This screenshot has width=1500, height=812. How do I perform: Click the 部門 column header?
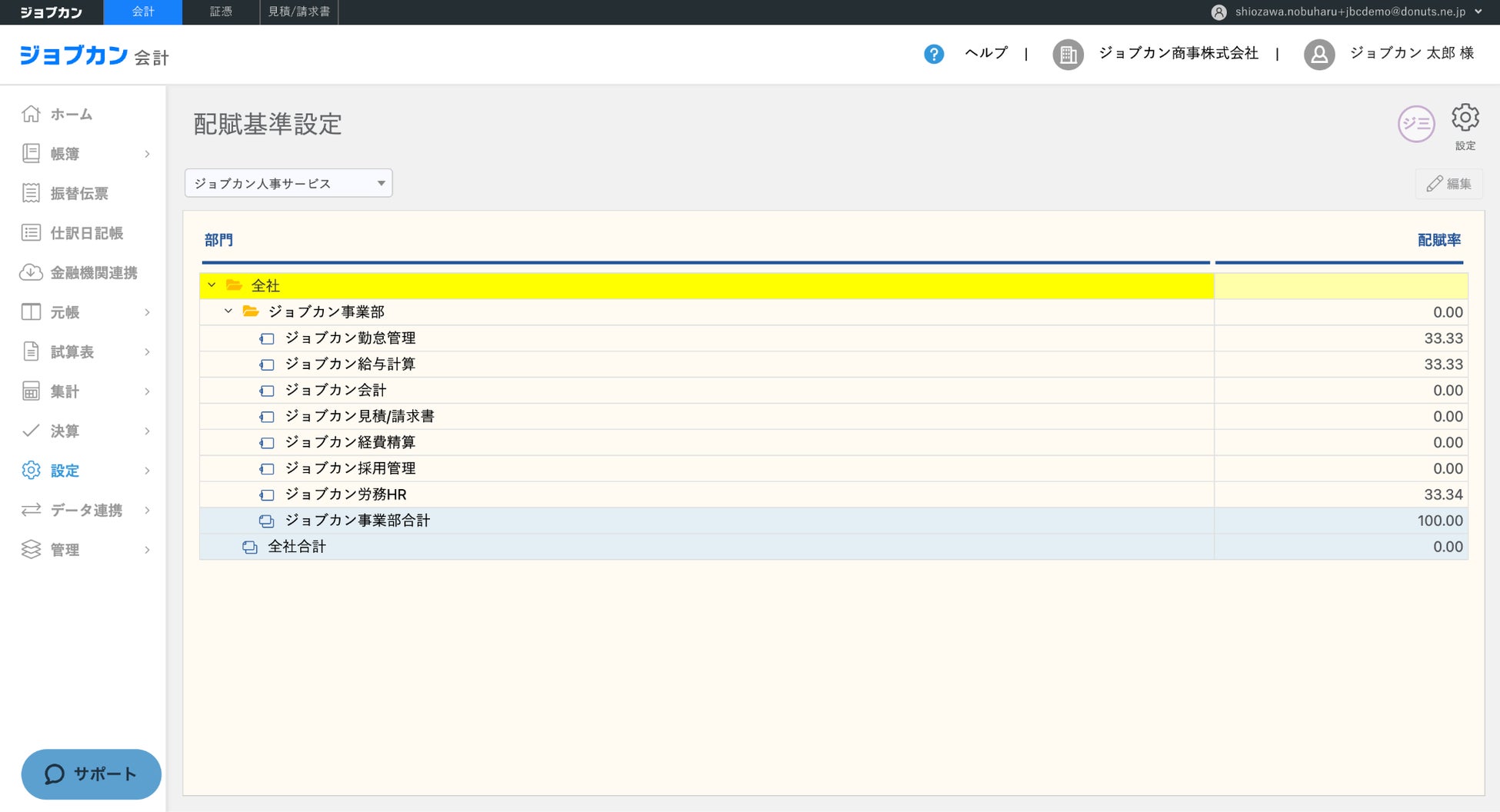(x=218, y=240)
